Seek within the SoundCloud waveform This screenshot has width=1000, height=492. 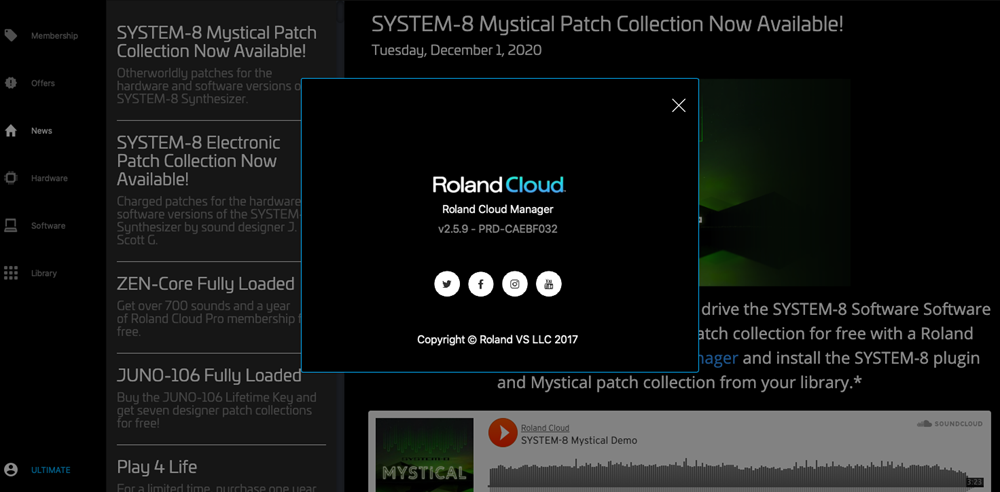727,473
